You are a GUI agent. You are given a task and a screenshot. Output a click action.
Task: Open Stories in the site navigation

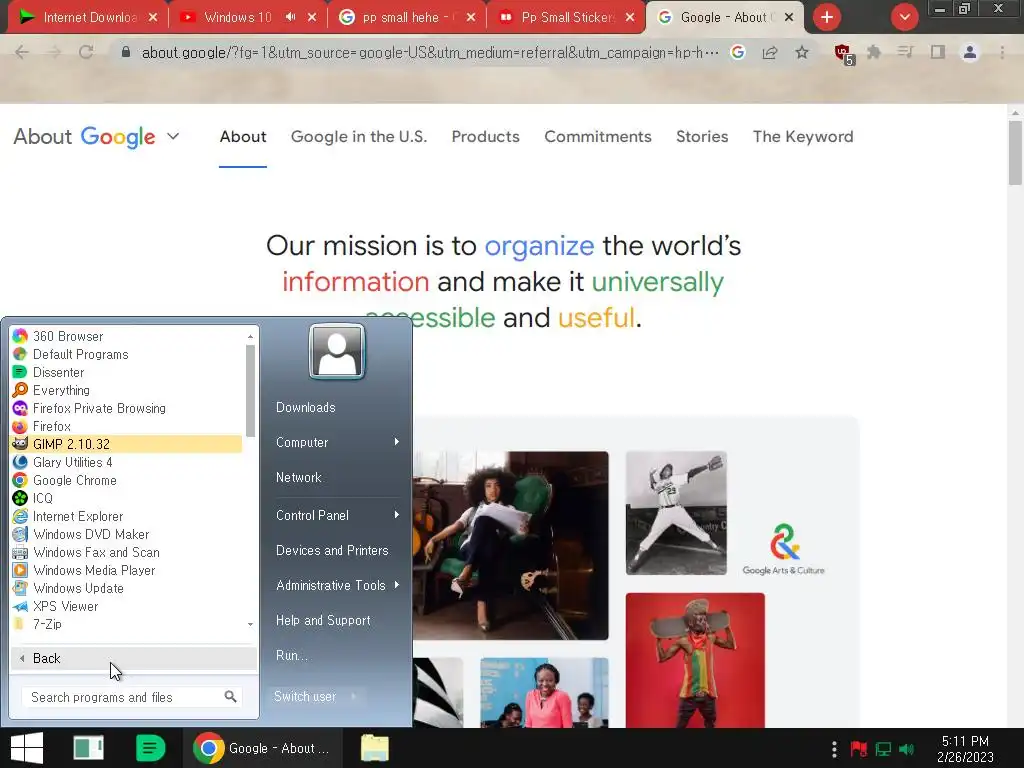point(702,136)
